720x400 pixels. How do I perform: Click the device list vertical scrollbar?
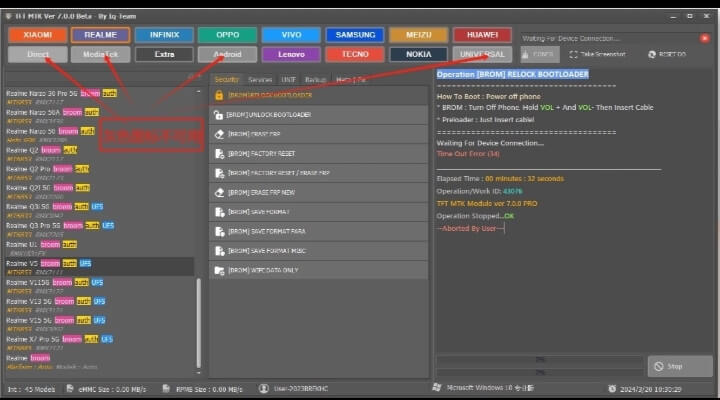(x=199, y=323)
